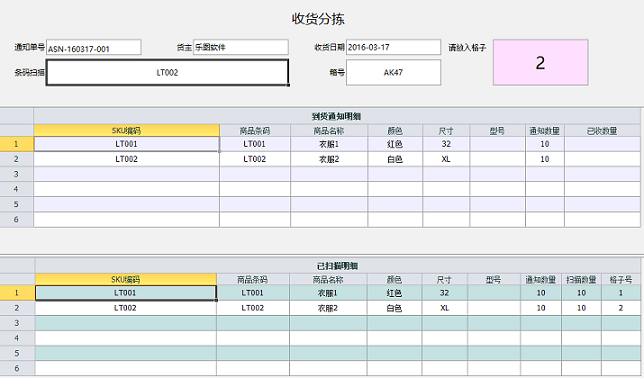Viewport: 644px width, 378px height.
Task: Sort by SKU编码 header in 到货通知明细 table
Action: (126, 131)
